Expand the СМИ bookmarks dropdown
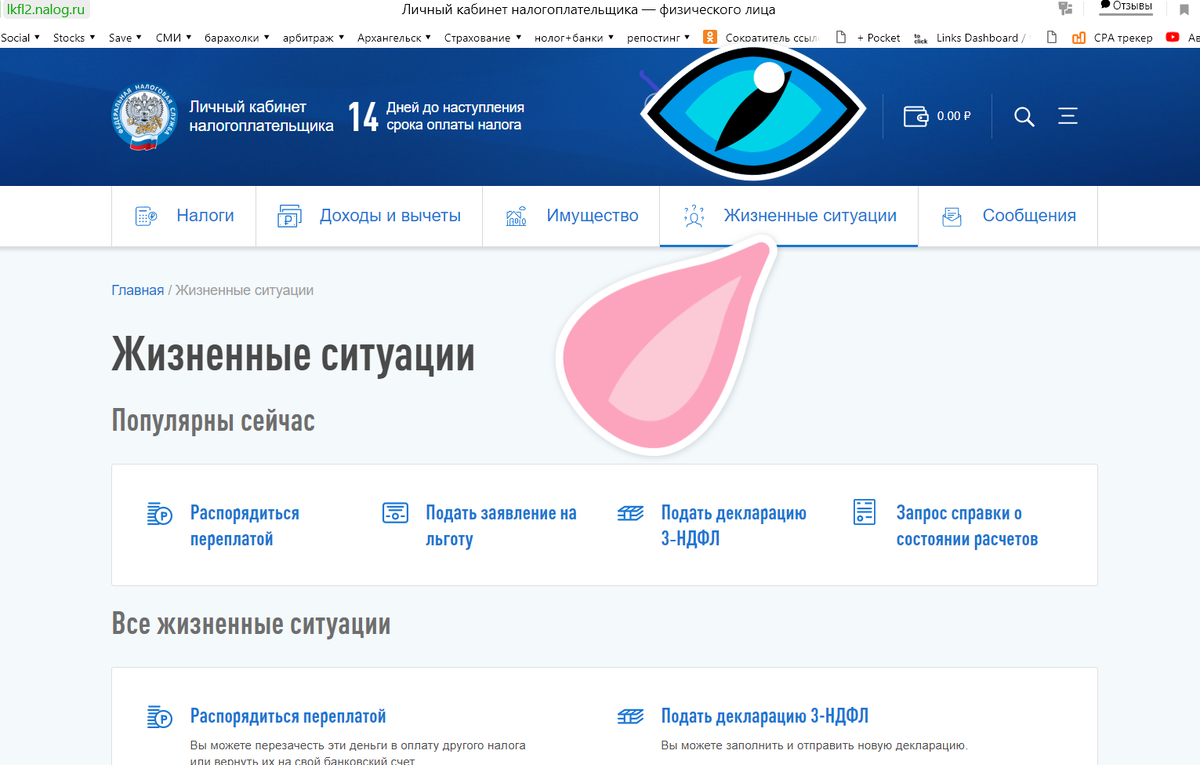The width and height of the screenshot is (1200, 765). (x=166, y=37)
